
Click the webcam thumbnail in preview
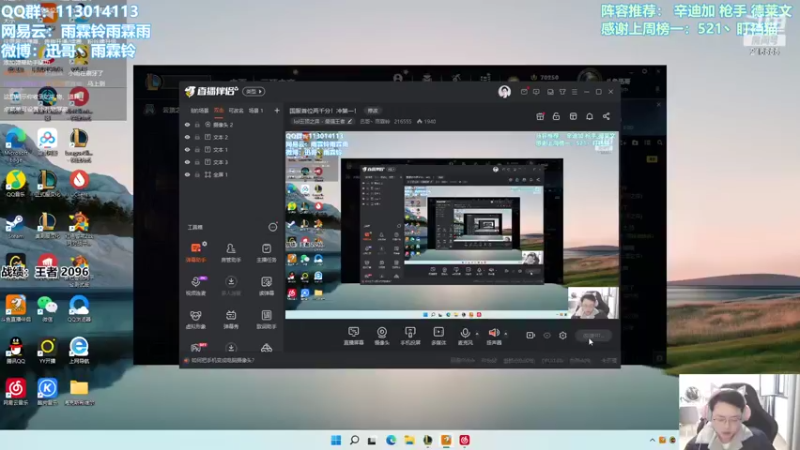(x=593, y=303)
